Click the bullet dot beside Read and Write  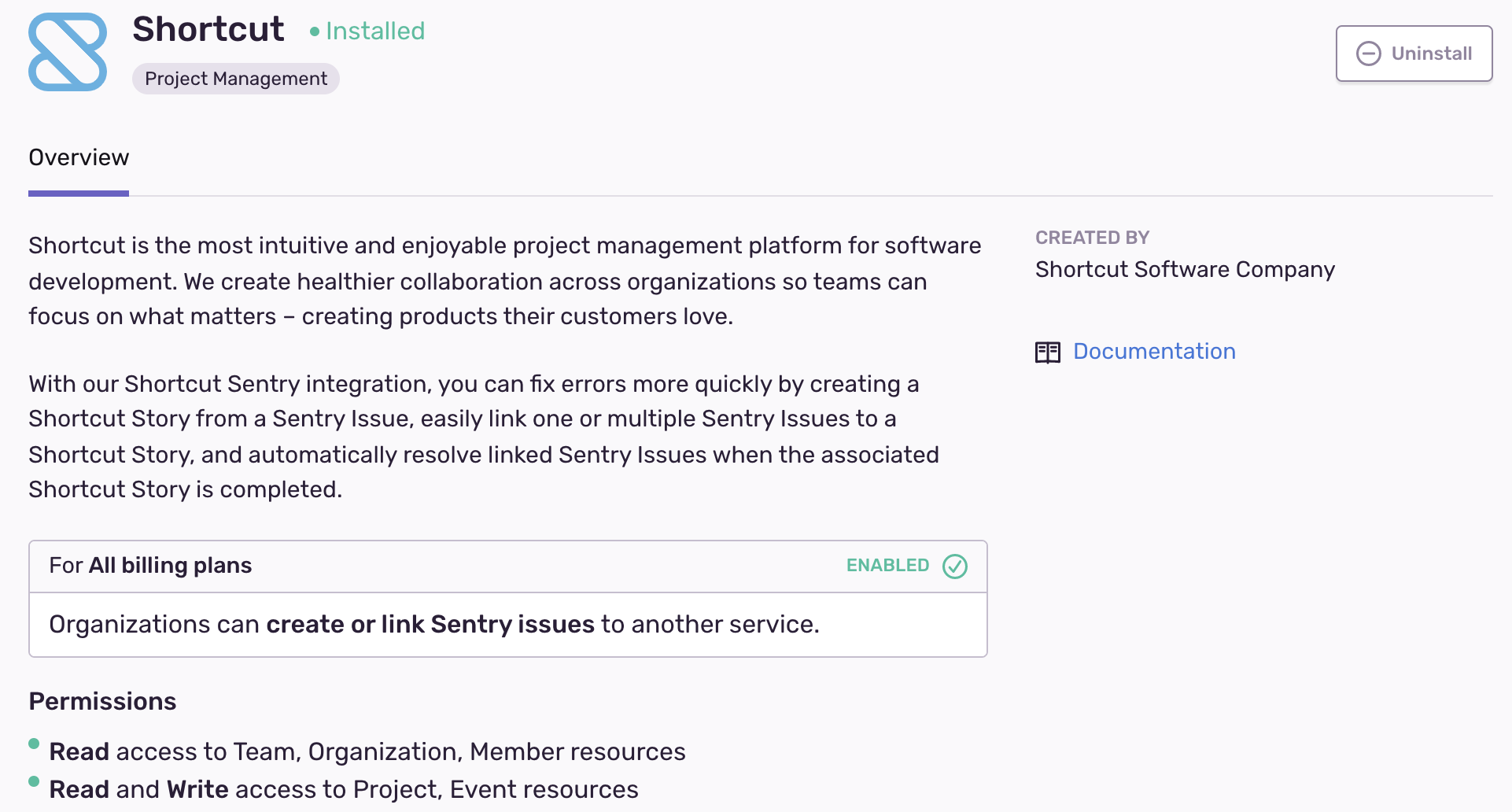[34, 781]
